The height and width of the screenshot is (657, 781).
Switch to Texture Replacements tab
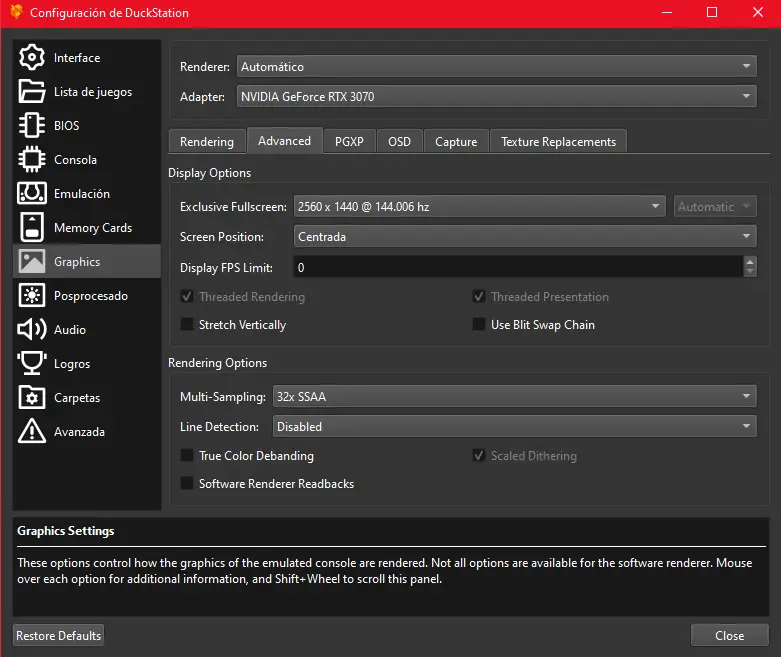tap(558, 142)
